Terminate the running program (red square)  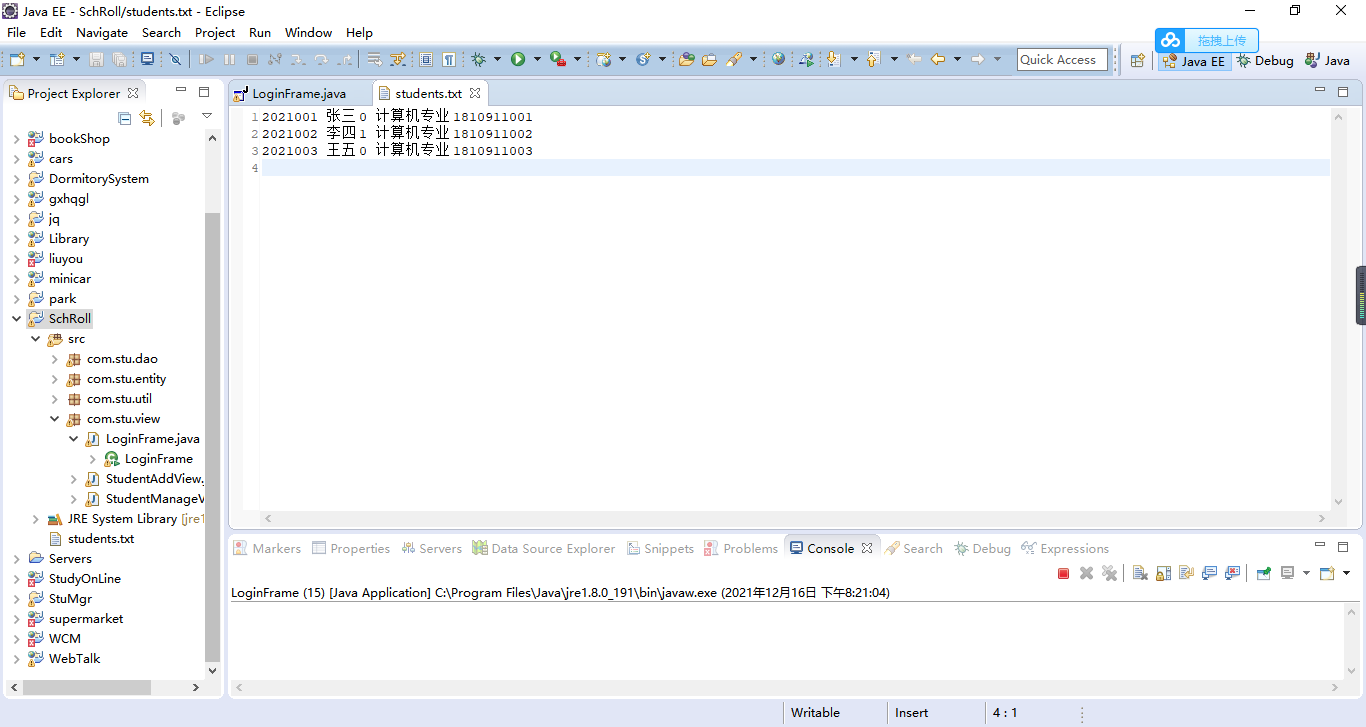click(1064, 573)
